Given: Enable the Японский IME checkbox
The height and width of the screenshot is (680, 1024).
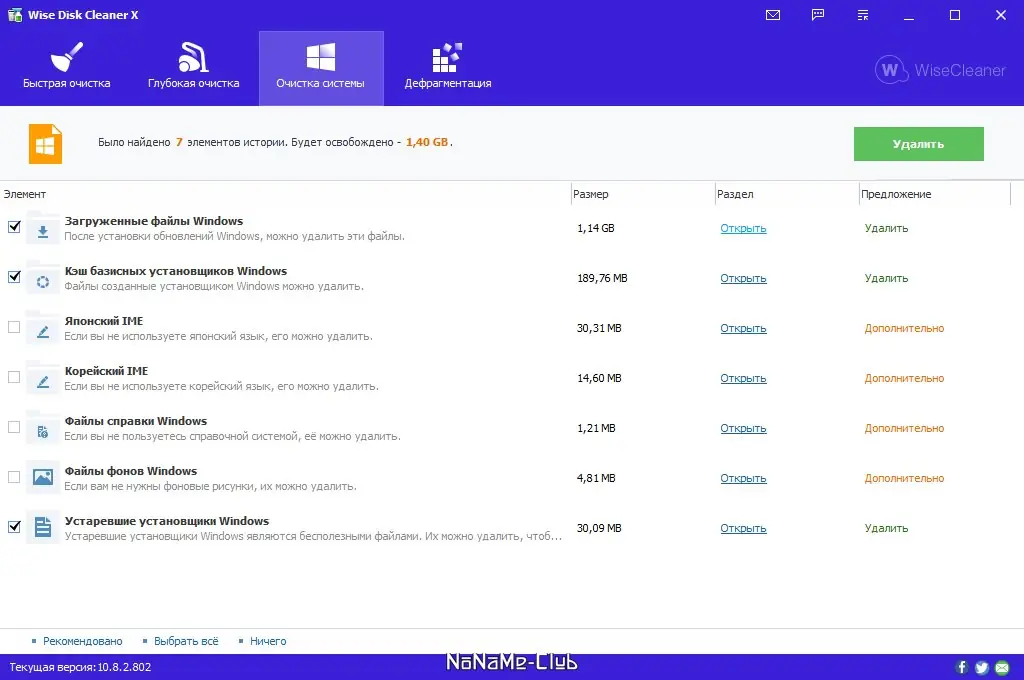Looking at the screenshot, I should [x=14, y=327].
